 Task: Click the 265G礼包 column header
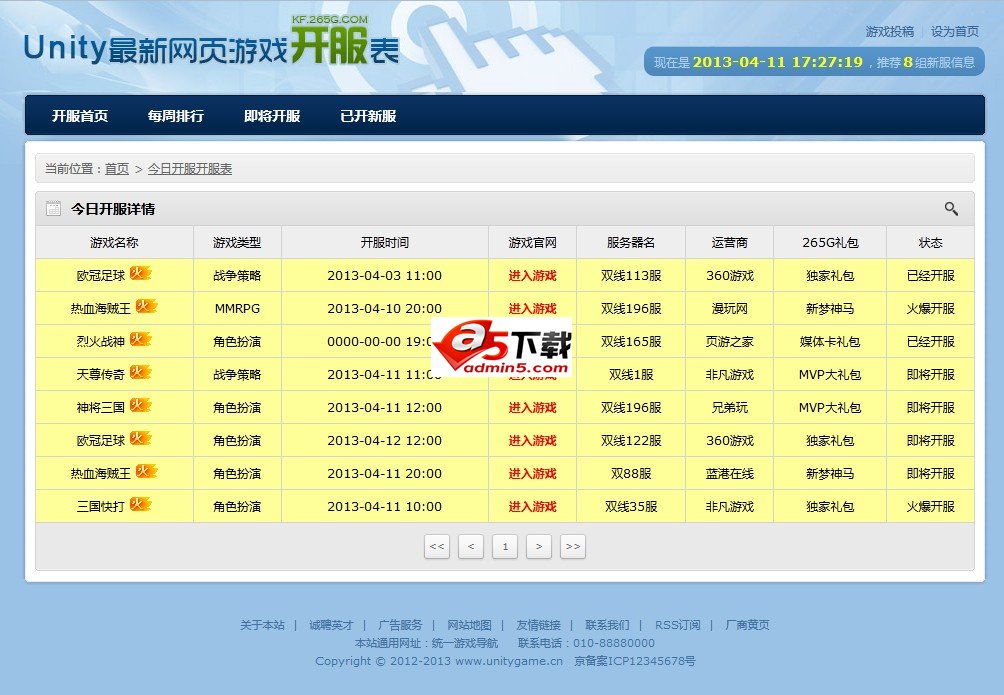pos(830,242)
